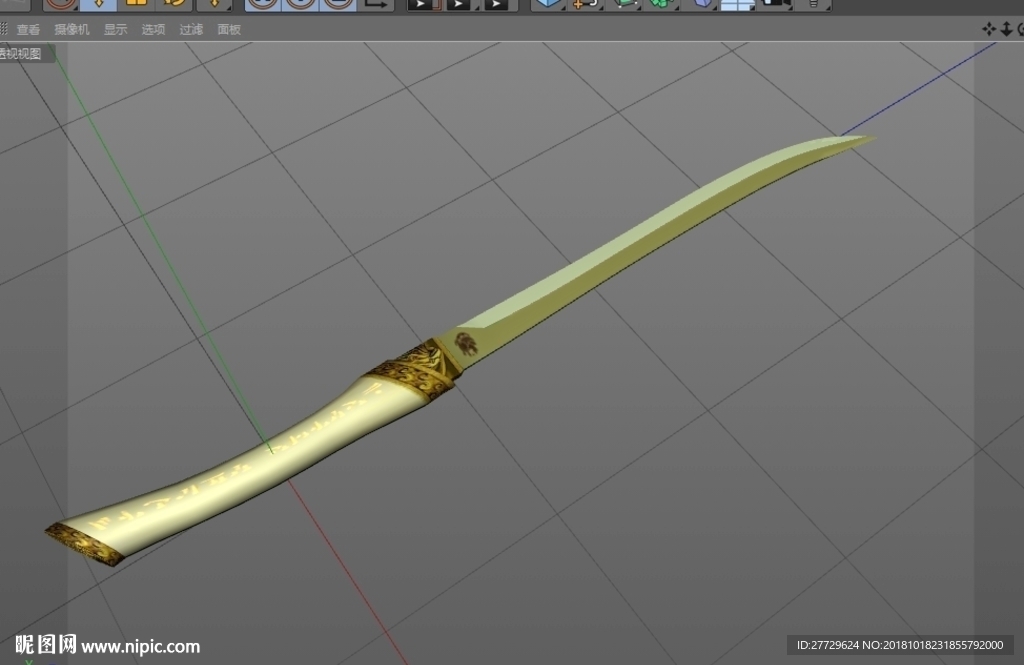This screenshot has width=1024, height=665.
Task: Click the 透视视图 viewport label
Action: [x=21, y=54]
